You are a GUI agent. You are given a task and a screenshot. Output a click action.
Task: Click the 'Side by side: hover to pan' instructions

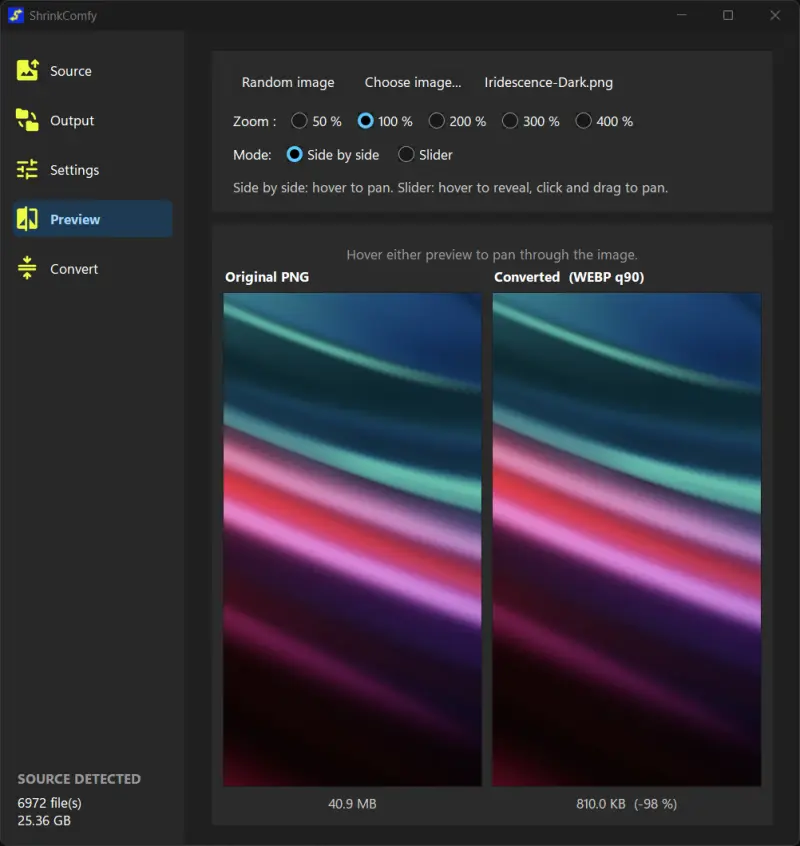click(x=450, y=188)
